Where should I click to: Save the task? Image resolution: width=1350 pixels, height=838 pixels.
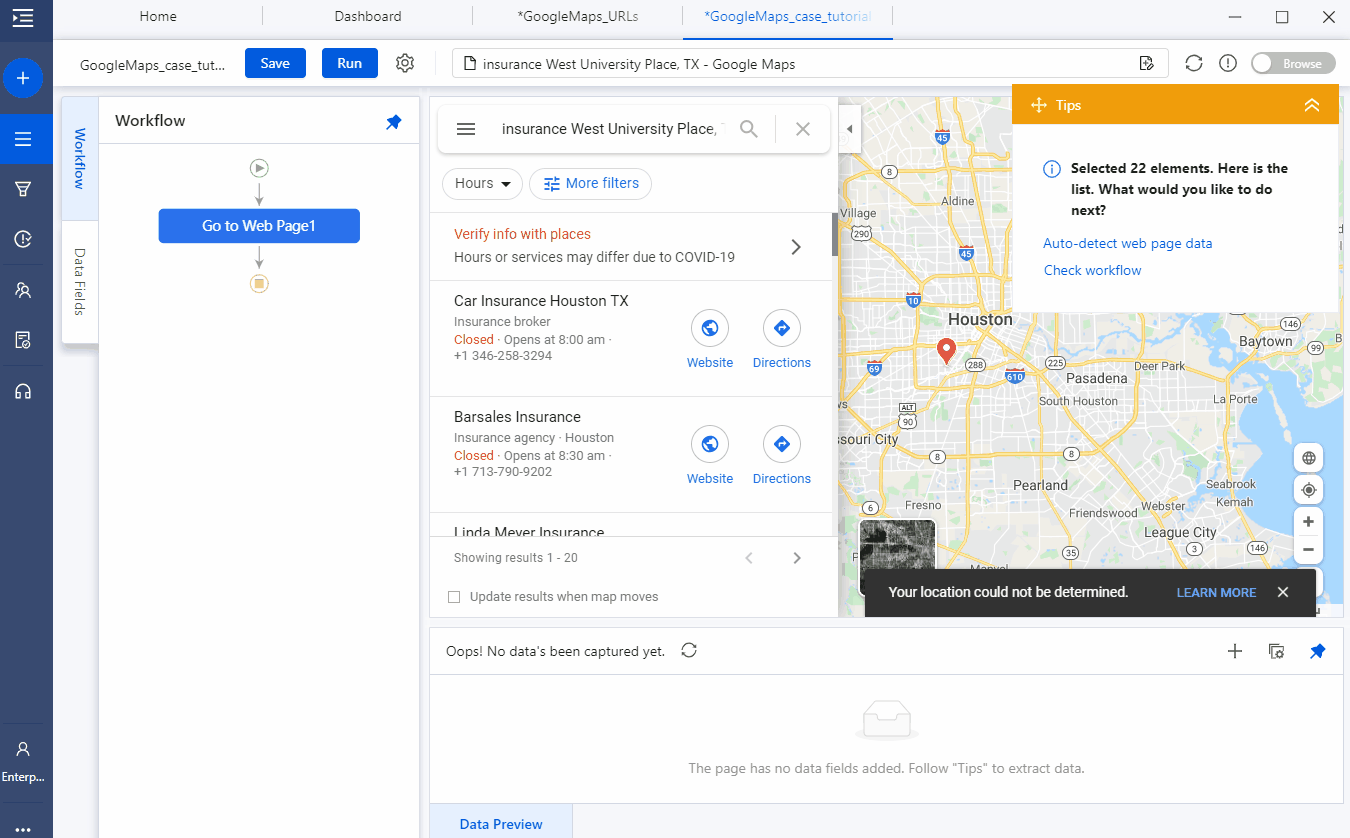coord(275,63)
